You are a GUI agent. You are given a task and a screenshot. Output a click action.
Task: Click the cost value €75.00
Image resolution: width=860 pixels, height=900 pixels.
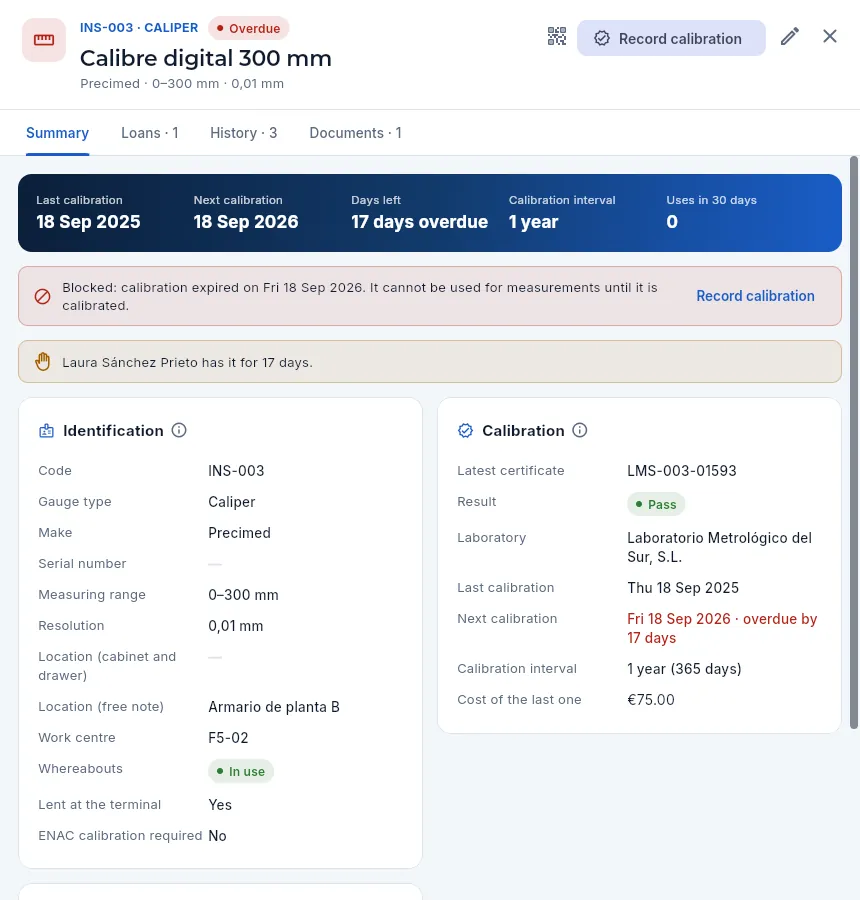[x=650, y=700]
